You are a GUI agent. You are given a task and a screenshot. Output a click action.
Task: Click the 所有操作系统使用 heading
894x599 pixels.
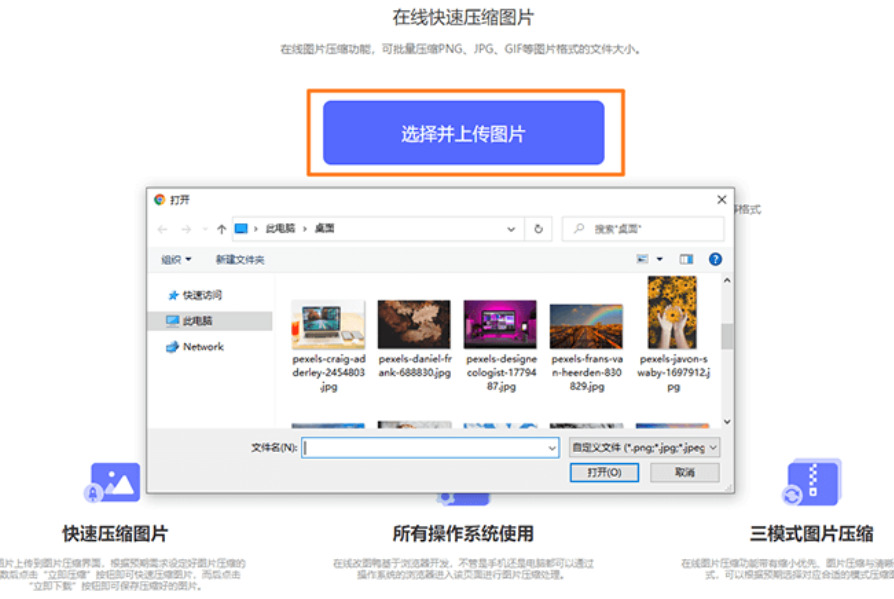(x=463, y=534)
